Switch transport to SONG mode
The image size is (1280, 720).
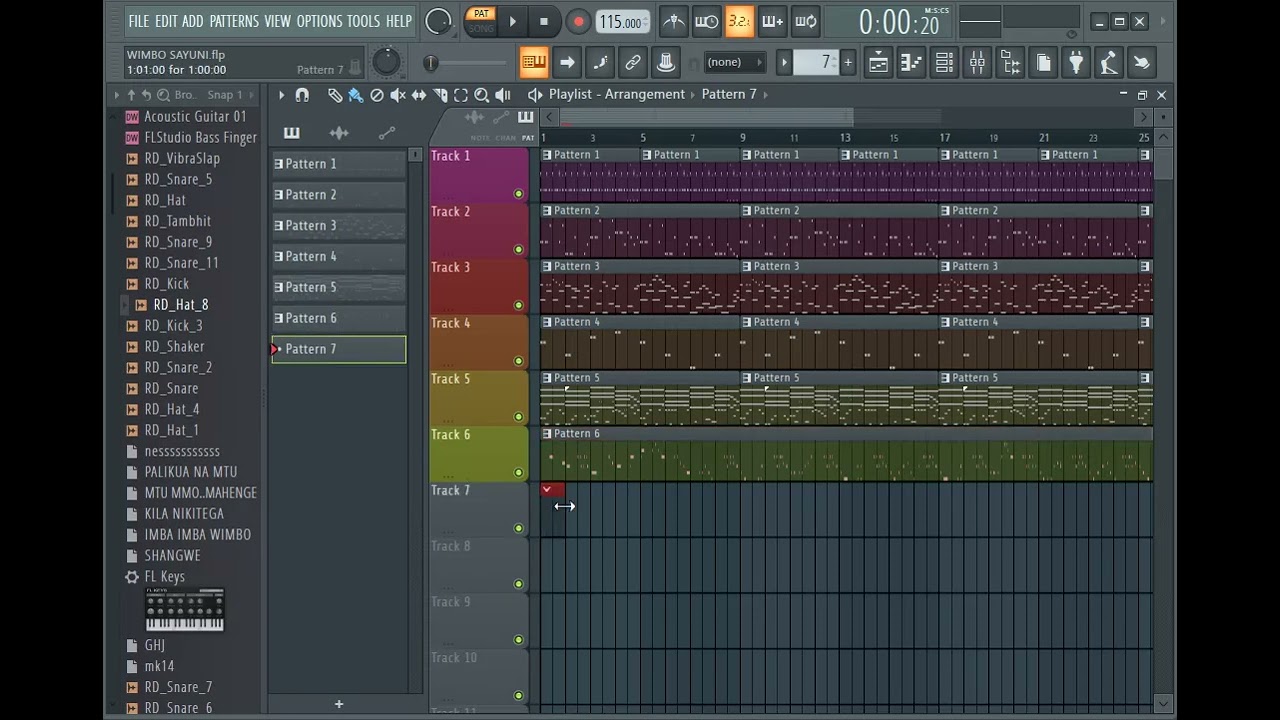click(481, 28)
